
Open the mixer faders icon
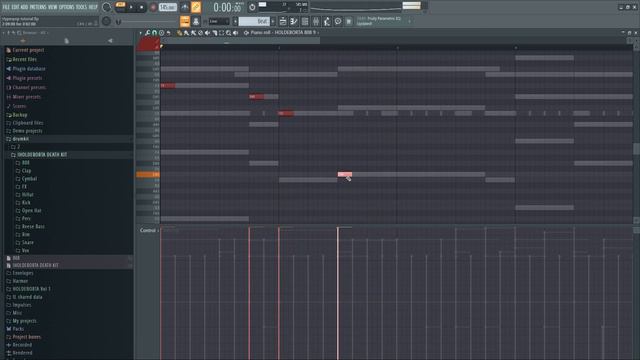316,21
